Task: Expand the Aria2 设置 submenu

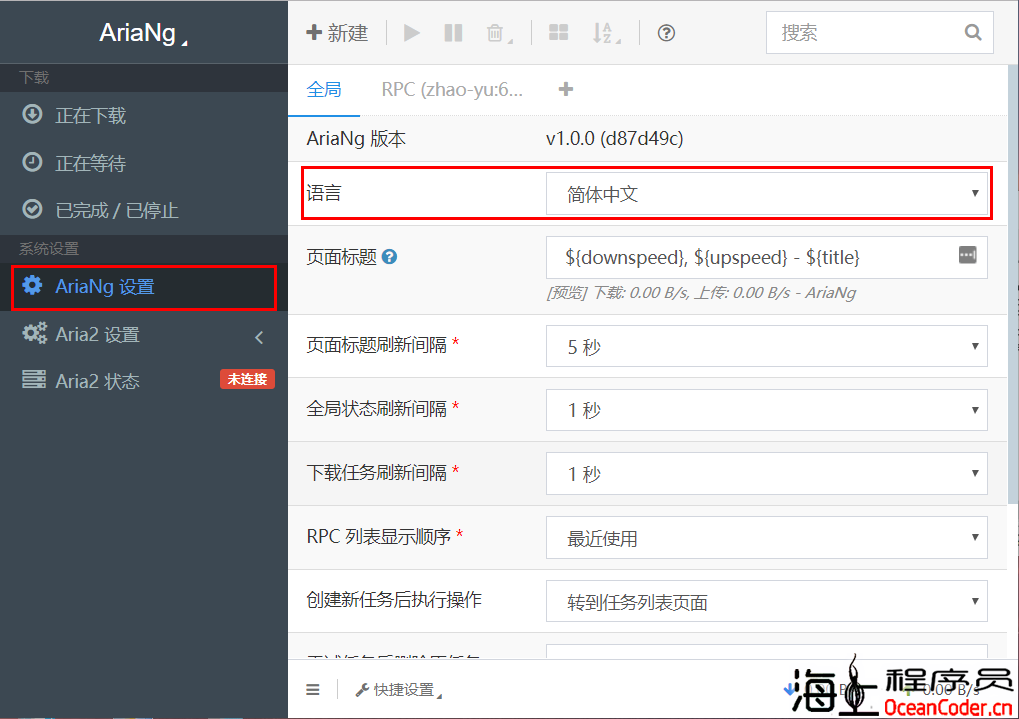Action: (143, 335)
